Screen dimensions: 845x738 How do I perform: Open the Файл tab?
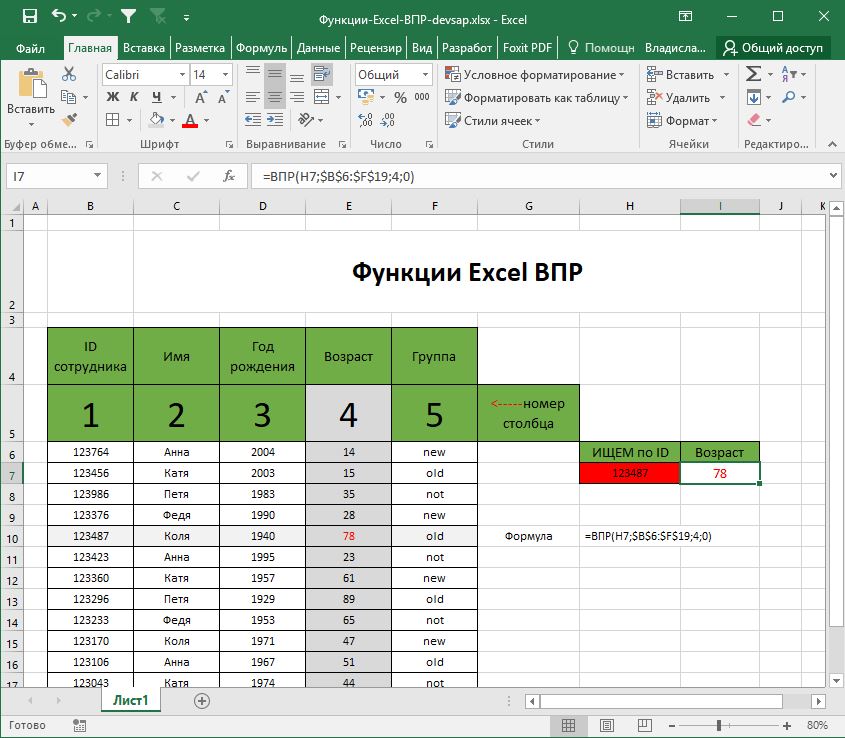[30, 48]
